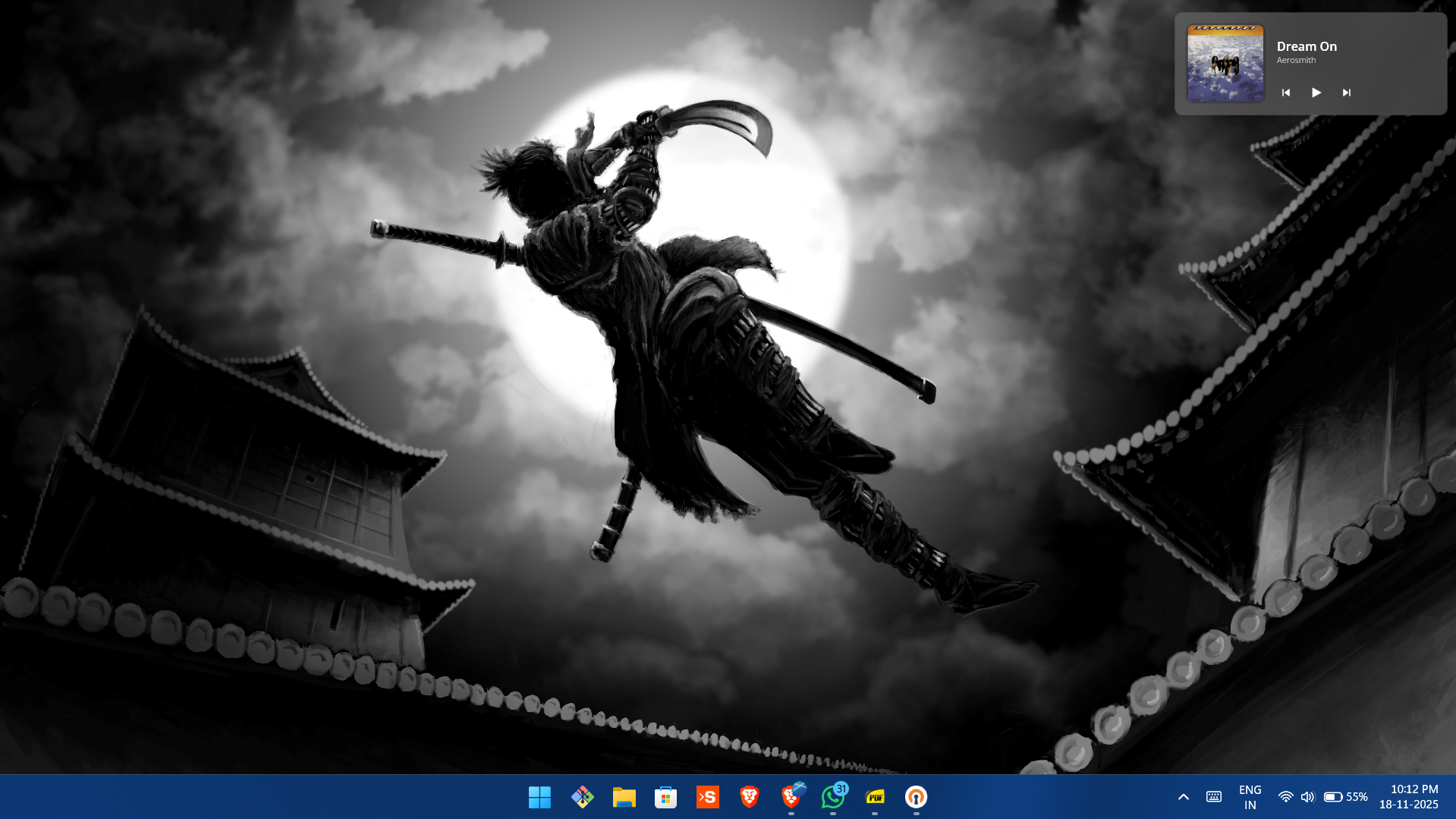Open the orange S app icon
1456x819 pixels.
click(x=707, y=797)
